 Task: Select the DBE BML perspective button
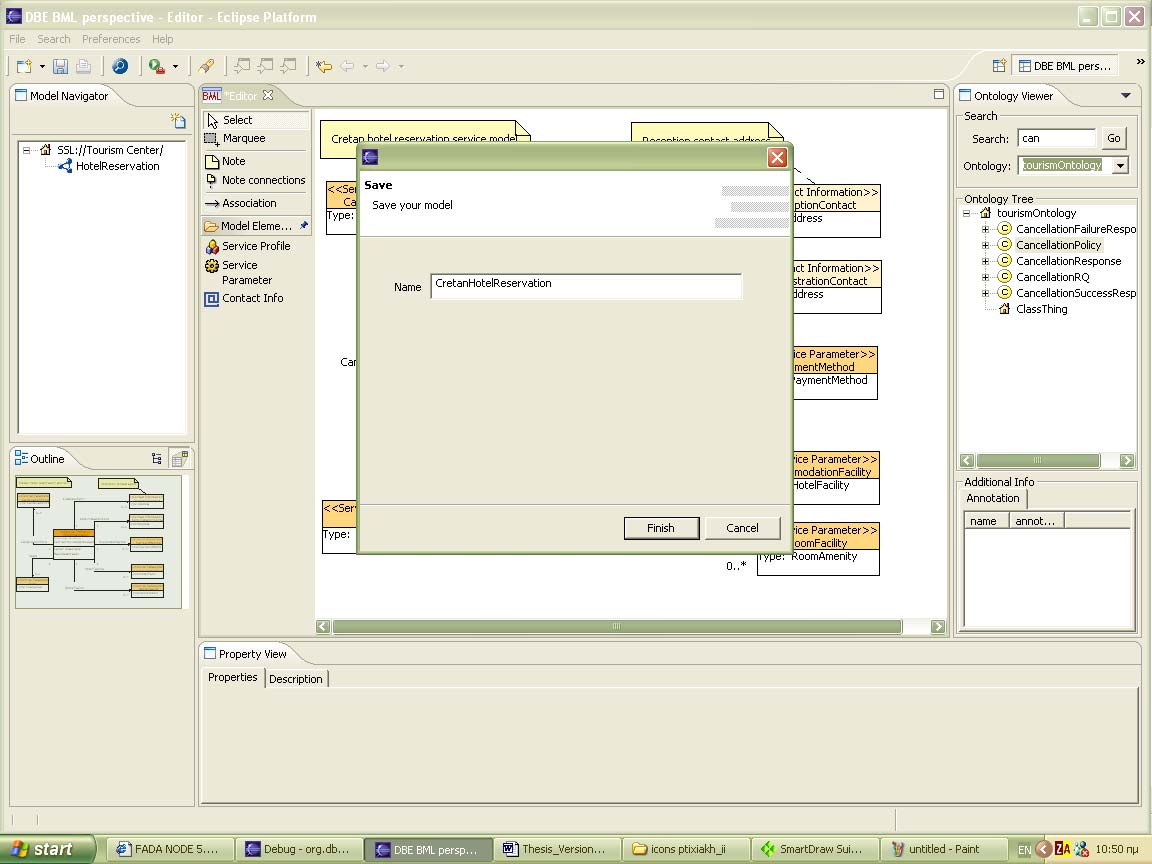pos(1065,66)
